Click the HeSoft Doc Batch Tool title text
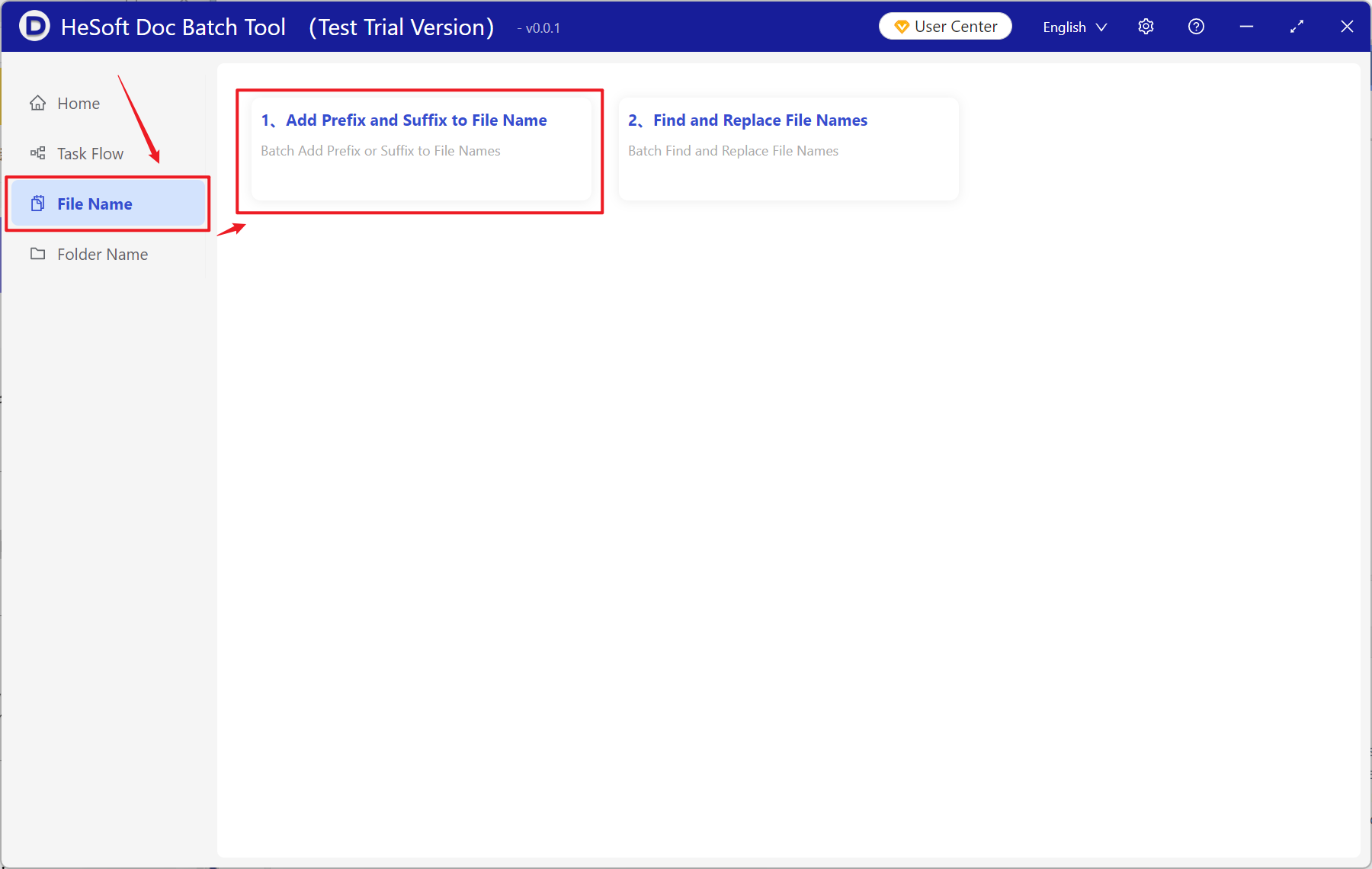The image size is (1372, 869). point(173,27)
